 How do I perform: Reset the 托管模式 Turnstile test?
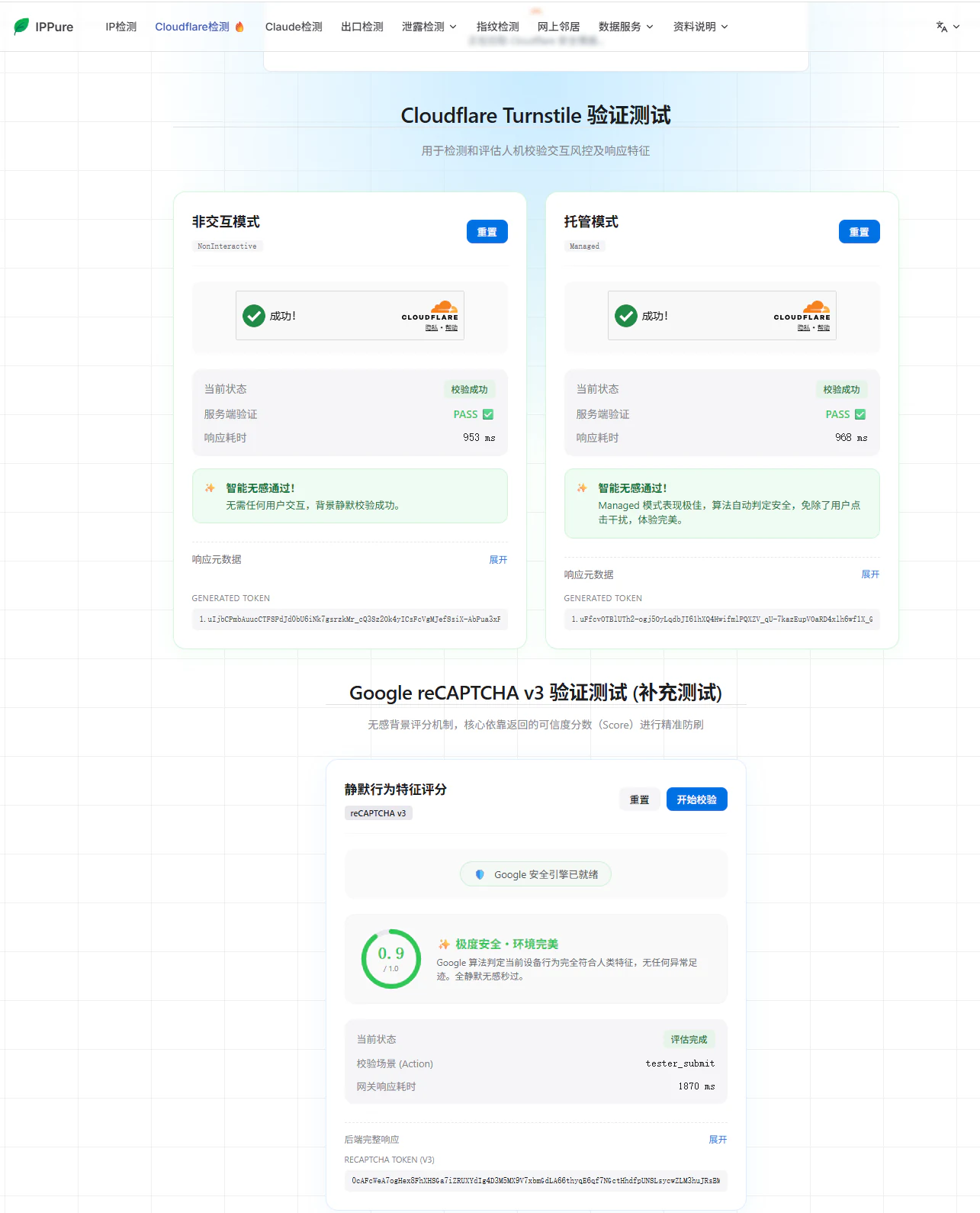(860, 232)
